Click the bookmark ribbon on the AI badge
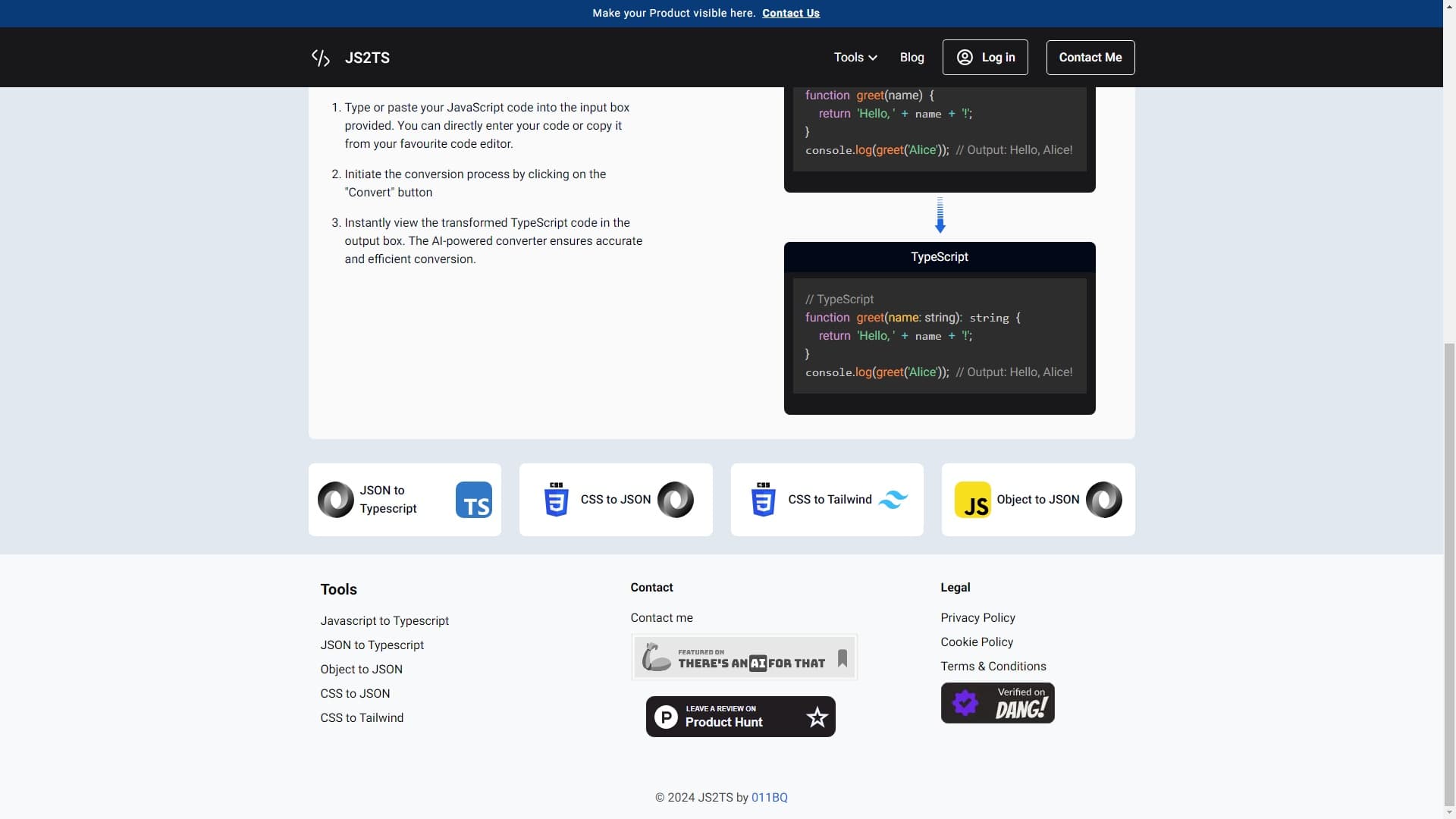Viewport: 1456px width, 819px height. pyautogui.click(x=842, y=659)
